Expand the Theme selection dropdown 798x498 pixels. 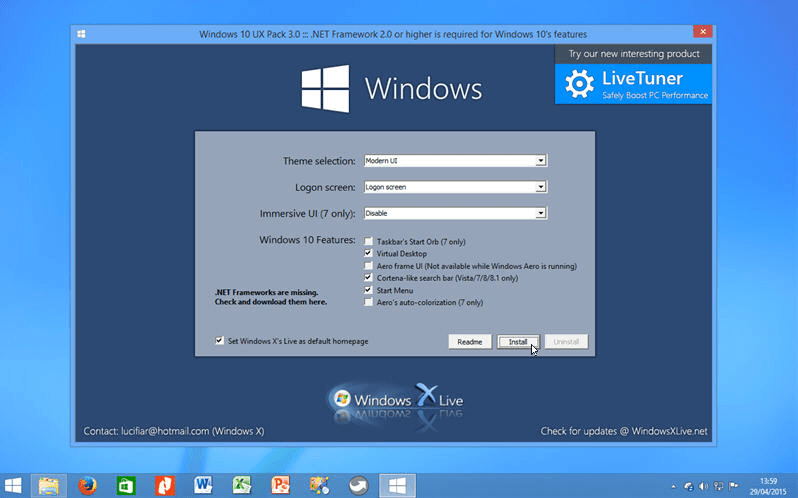pyautogui.click(x=540, y=161)
